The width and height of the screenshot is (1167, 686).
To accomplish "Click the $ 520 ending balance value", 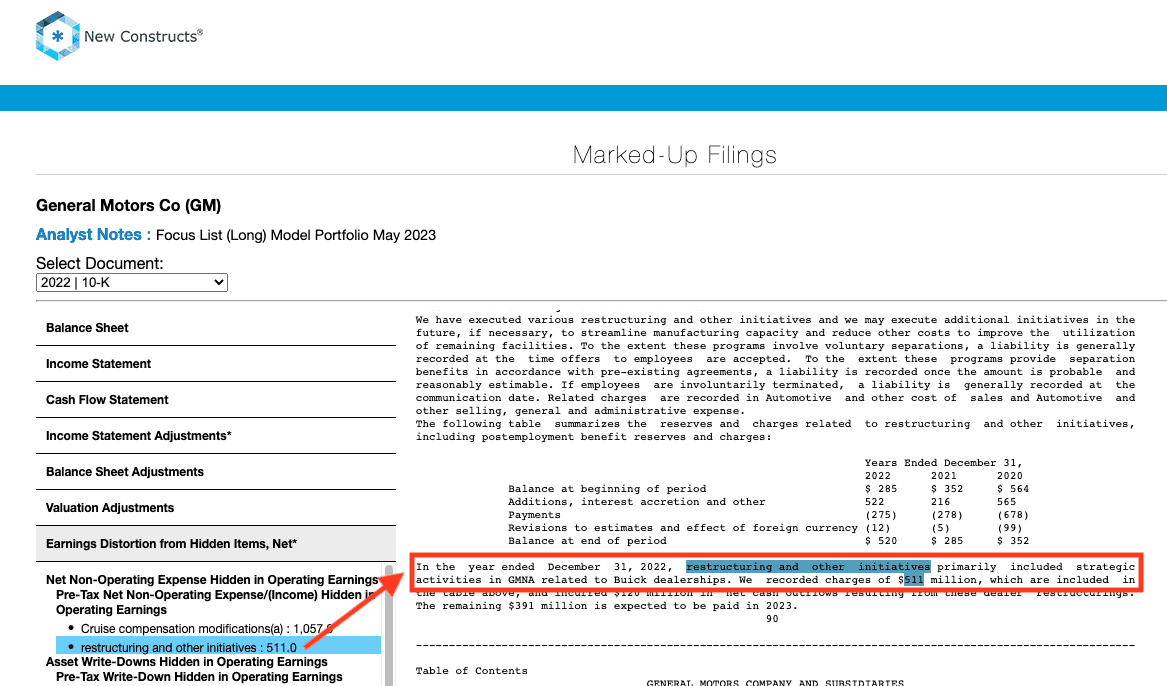I will click(x=881, y=541).
